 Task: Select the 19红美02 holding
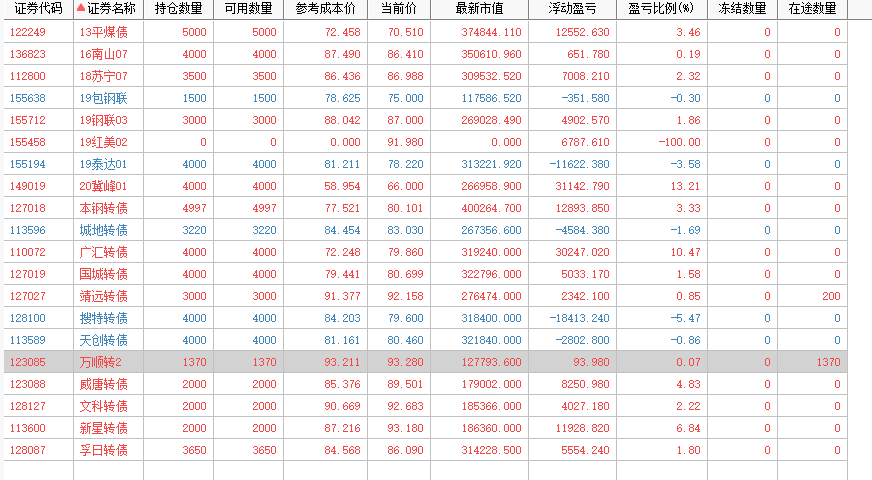coord(103,142)
